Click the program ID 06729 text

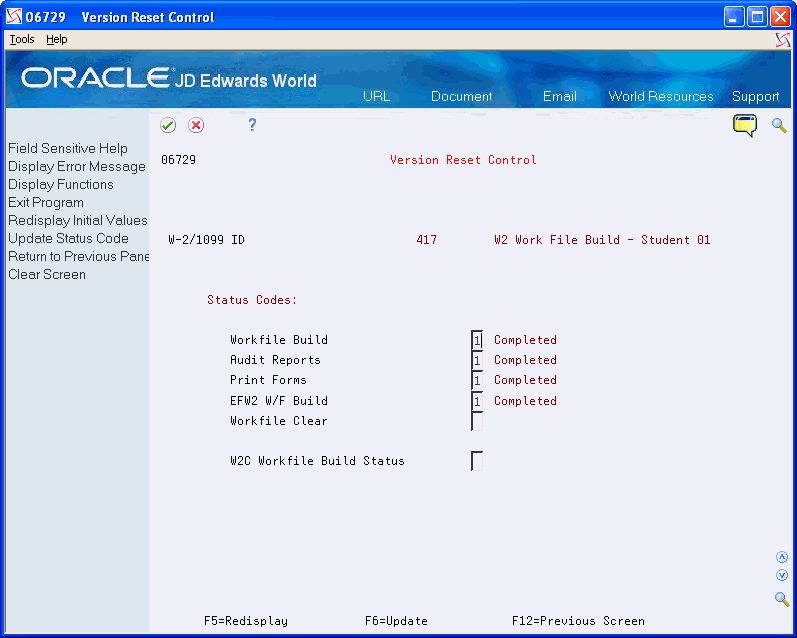pos(178,160)
